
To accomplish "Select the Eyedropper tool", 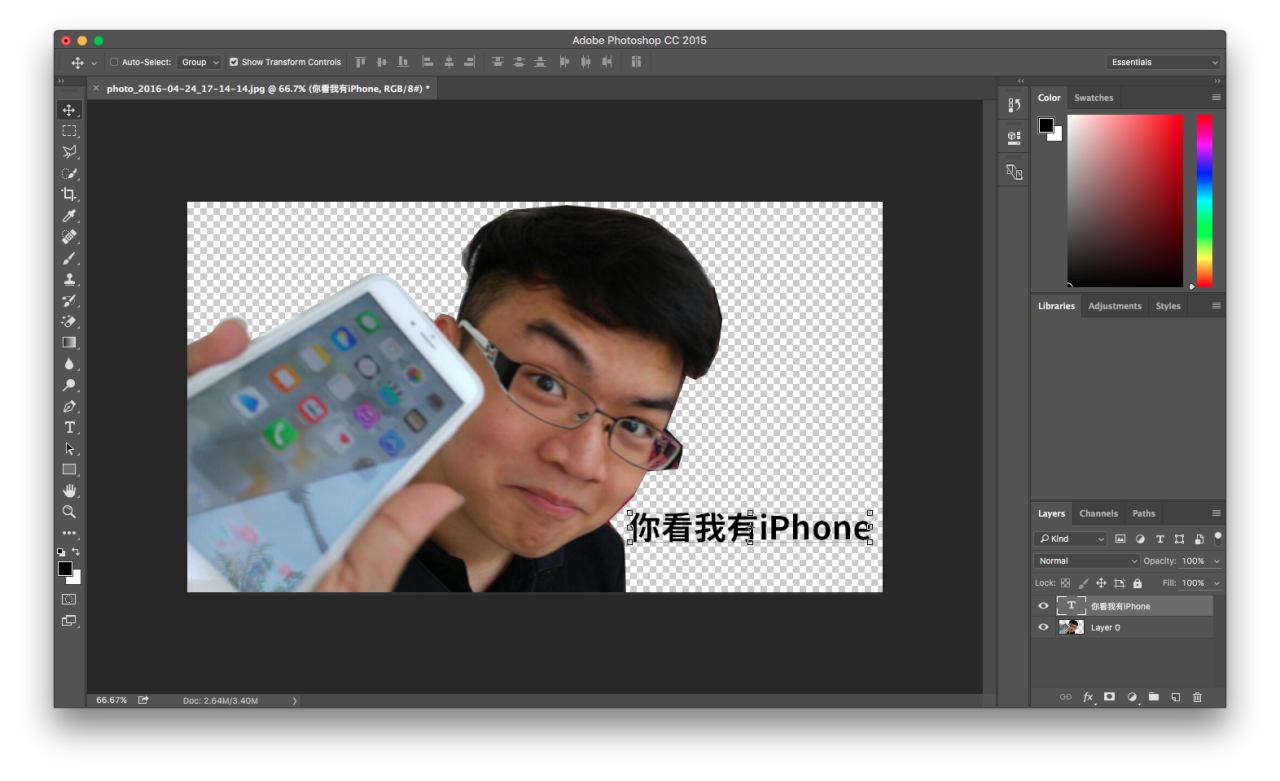I will coord(69,215).
